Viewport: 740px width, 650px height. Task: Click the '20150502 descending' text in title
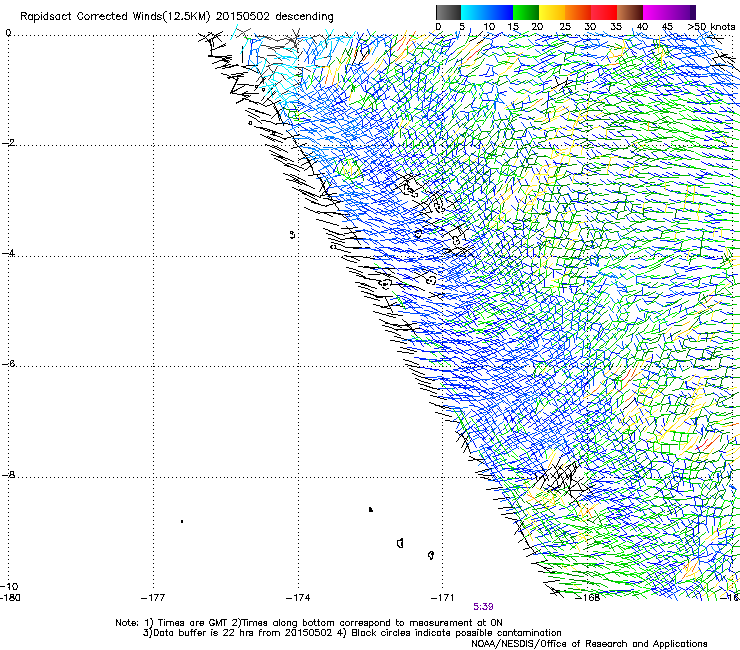[x=275, y=16]
